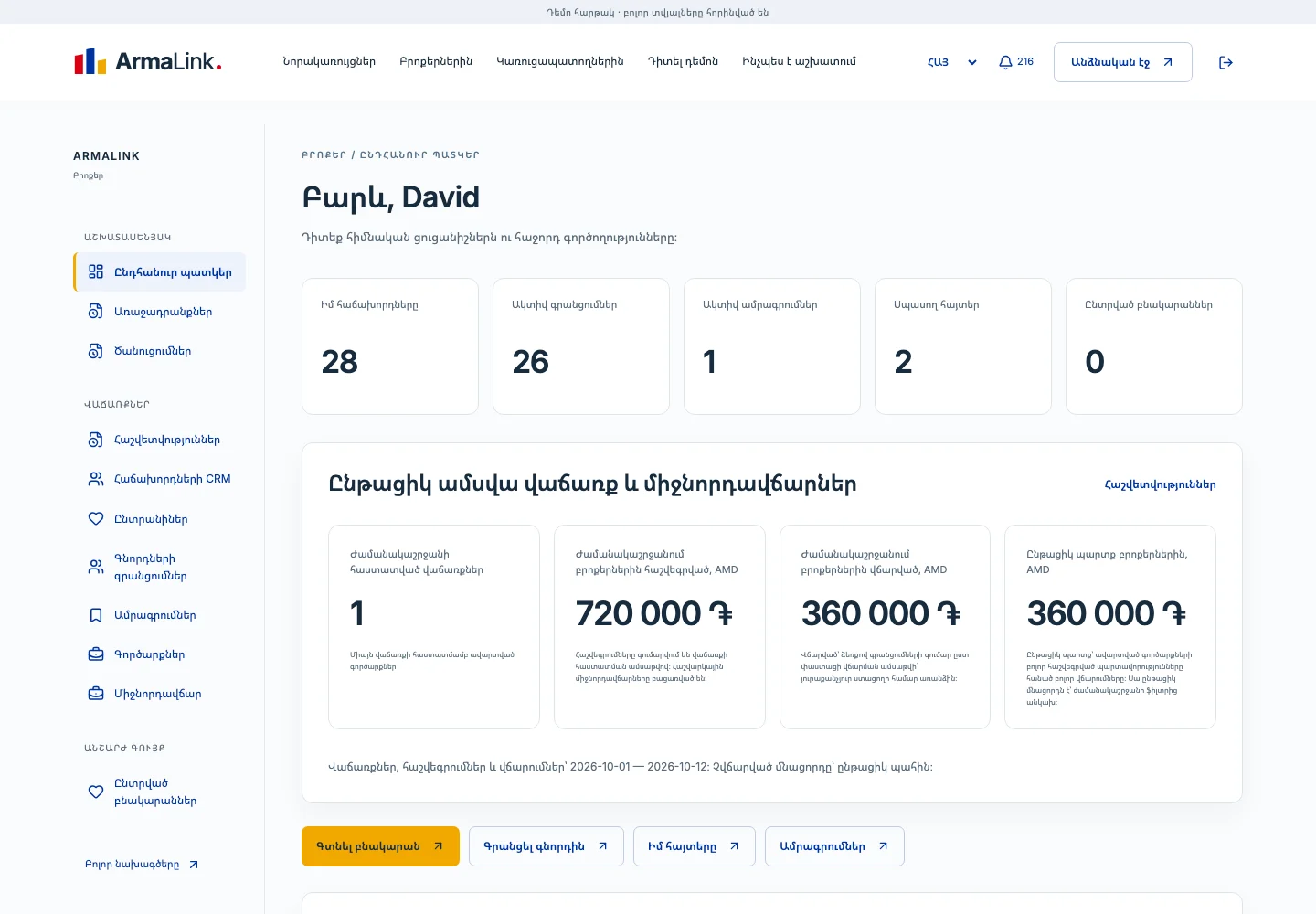This screenshot has height=914, width=1316.
Task: Click the Ընտրված բնակարաններ card showing 0
Action: pos(1154,346)
